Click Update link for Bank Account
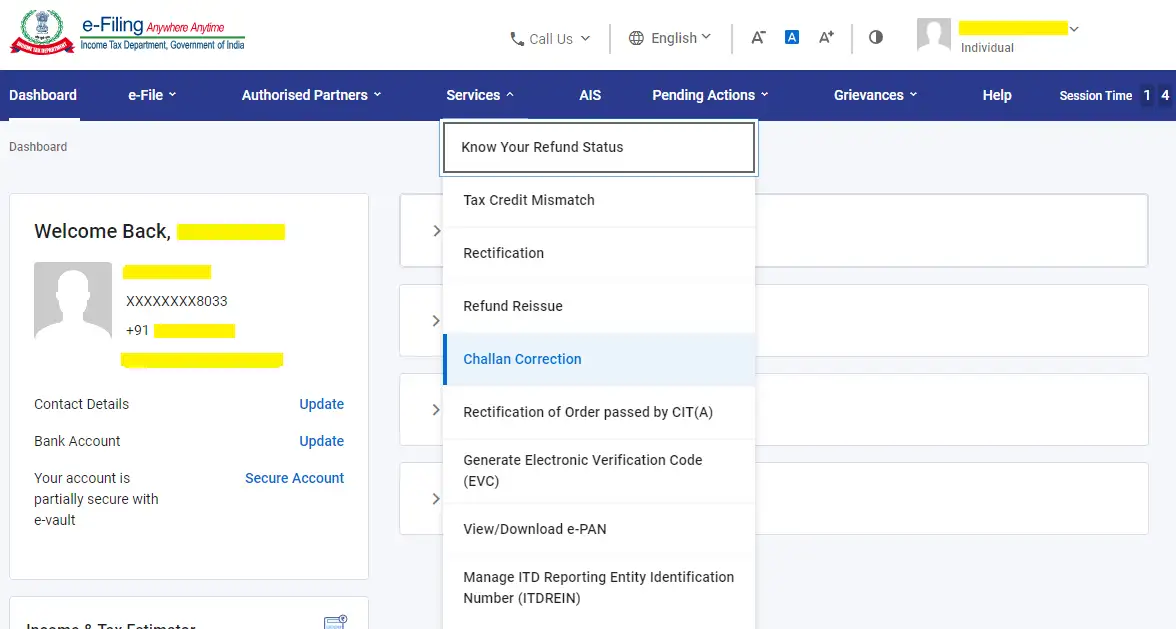This screenshot has height=629, width=1176. pyautogui.click(x=321, y=441)
